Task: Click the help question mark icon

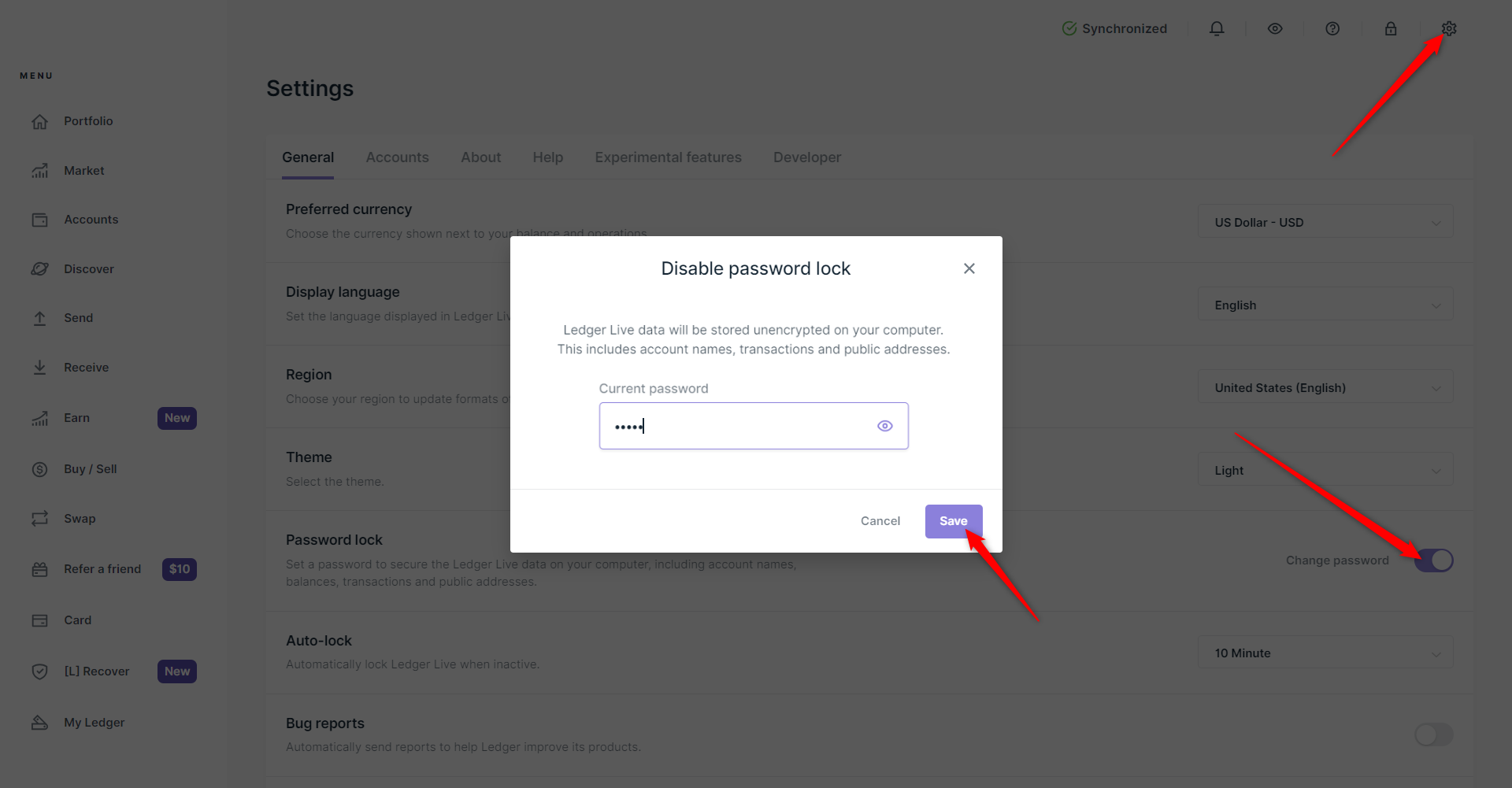Action: click(1332, 29)
